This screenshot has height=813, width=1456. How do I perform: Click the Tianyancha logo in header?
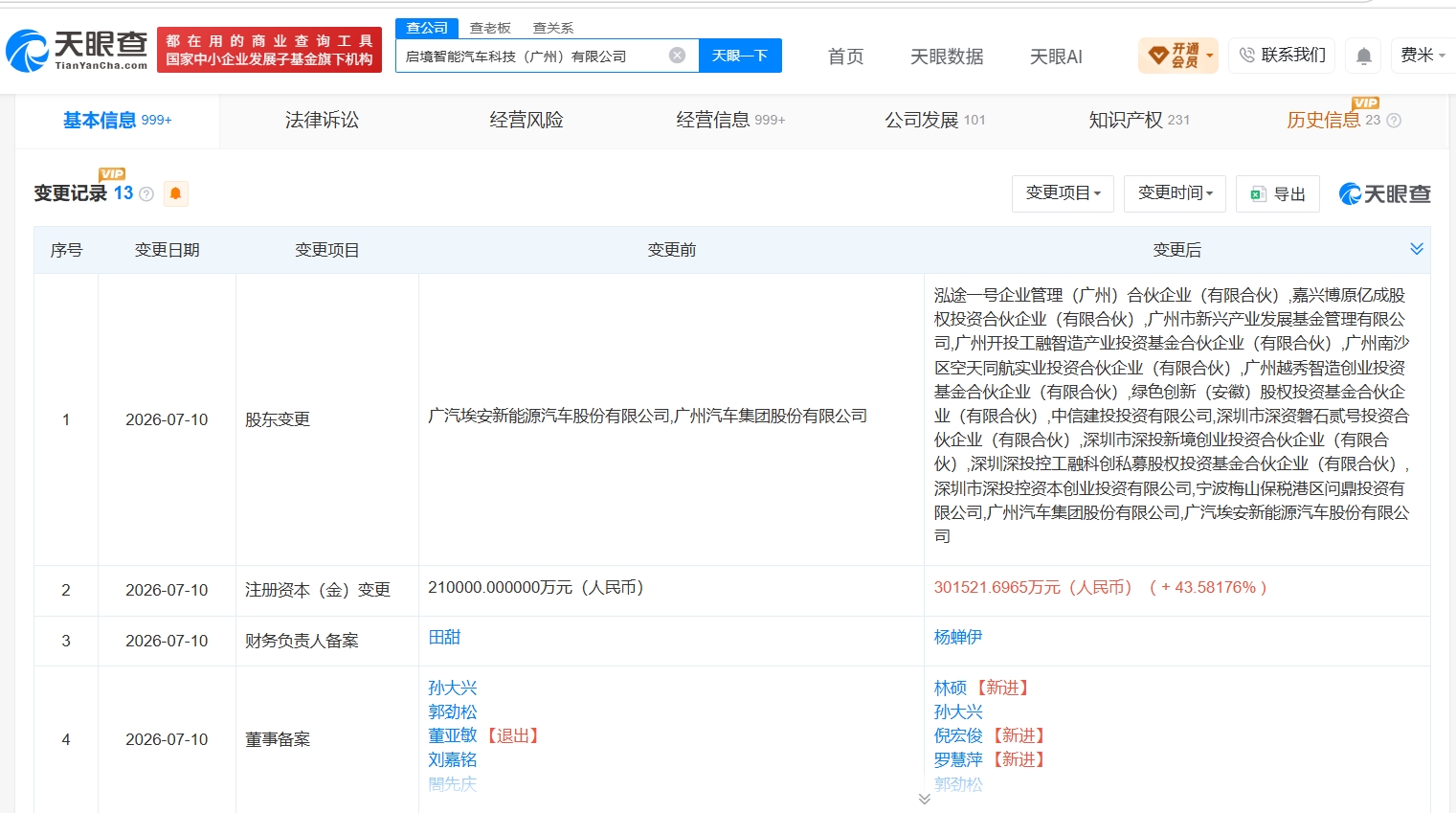(77, 50)
